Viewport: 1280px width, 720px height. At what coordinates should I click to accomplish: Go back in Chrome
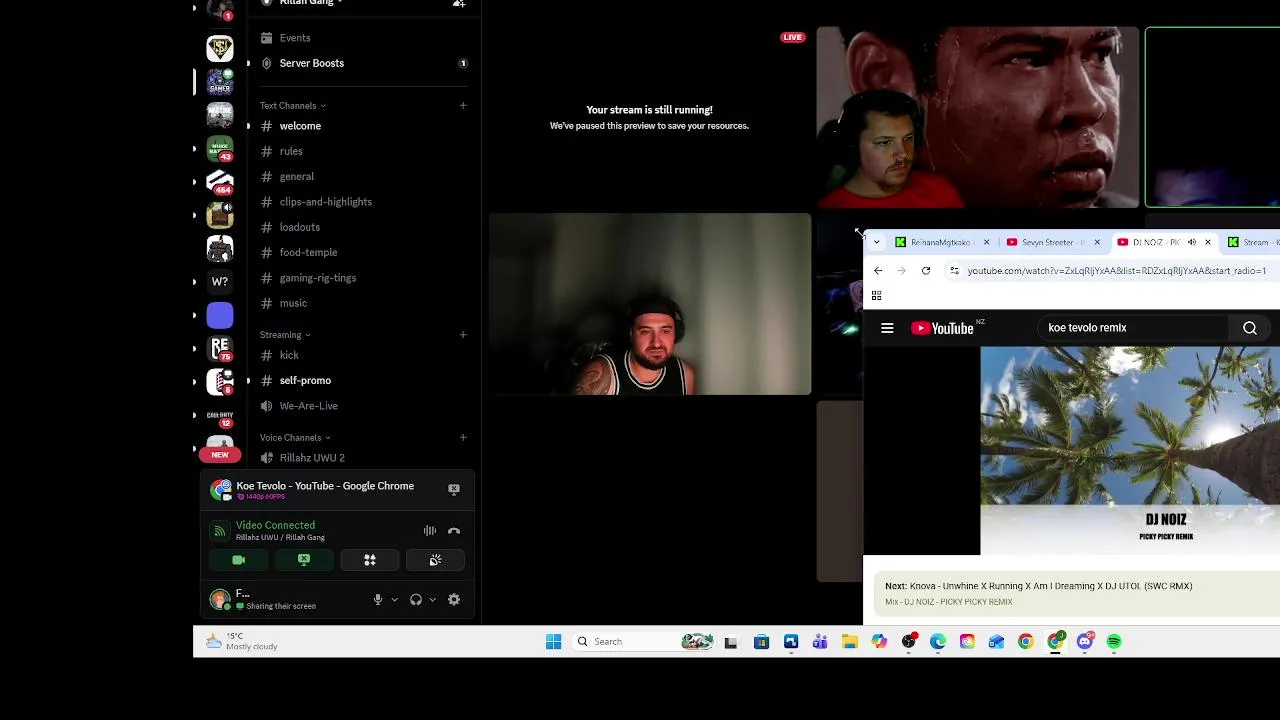tap(878, 271)
